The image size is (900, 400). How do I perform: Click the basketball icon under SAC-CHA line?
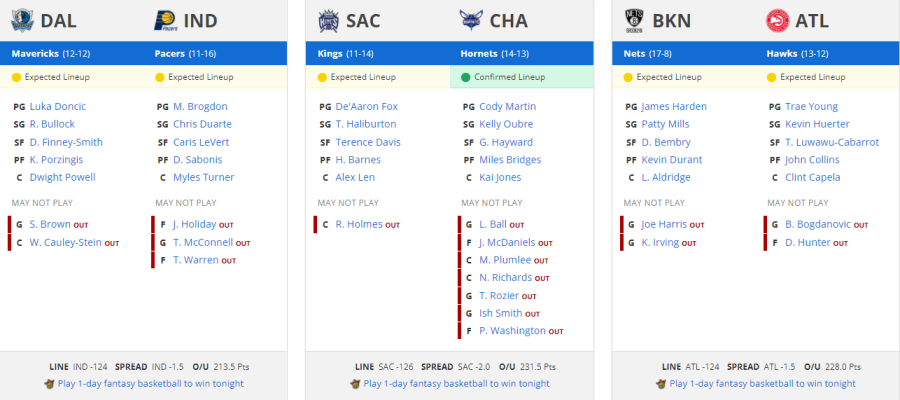[355, 383]
